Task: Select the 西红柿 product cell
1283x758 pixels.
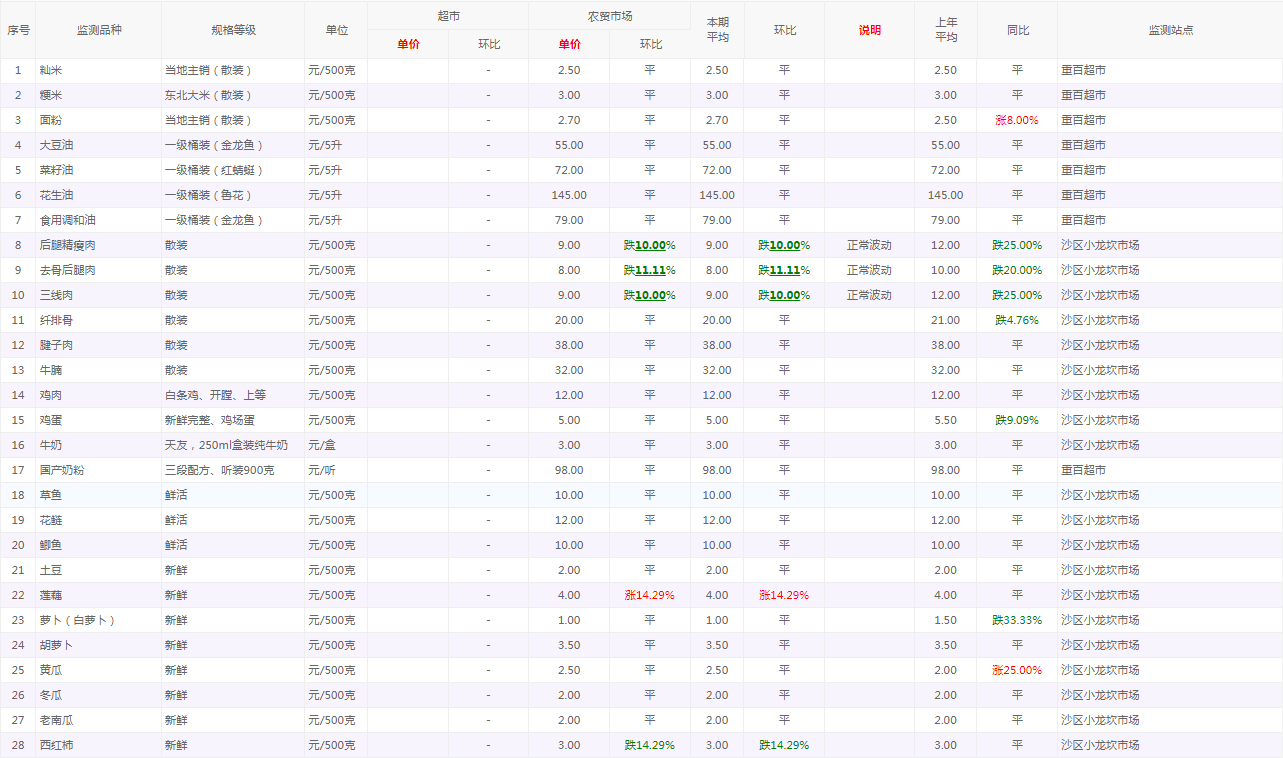Action: [98, 745]
